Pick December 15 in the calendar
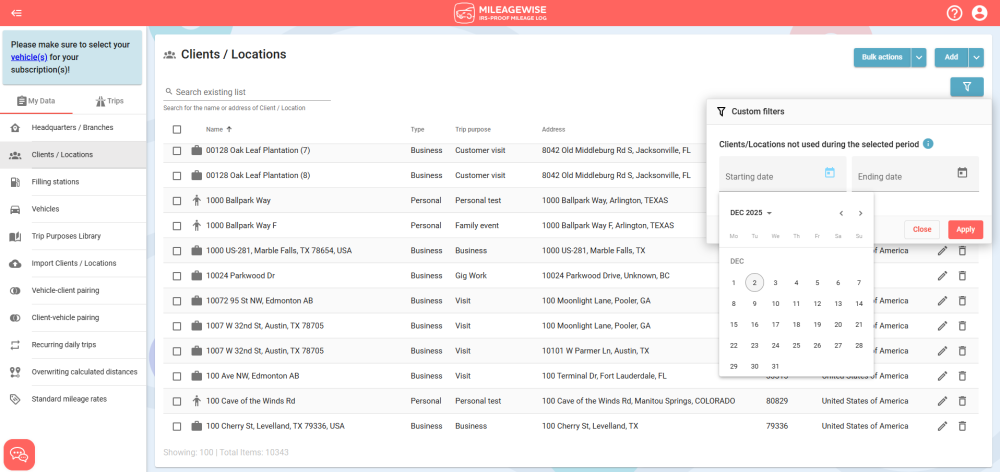1000x472 pixels. 734,324
